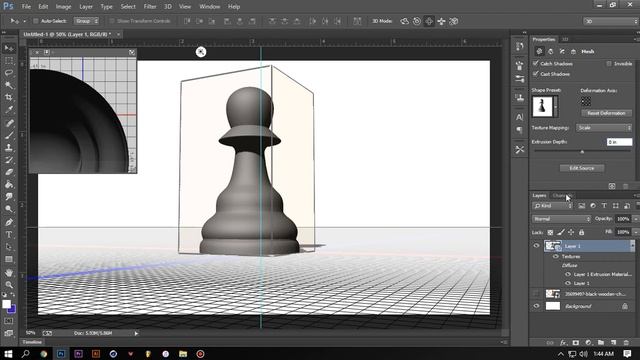Open the Auto-Select Group dropdown
640x360 pixels.
pos(86,21)
